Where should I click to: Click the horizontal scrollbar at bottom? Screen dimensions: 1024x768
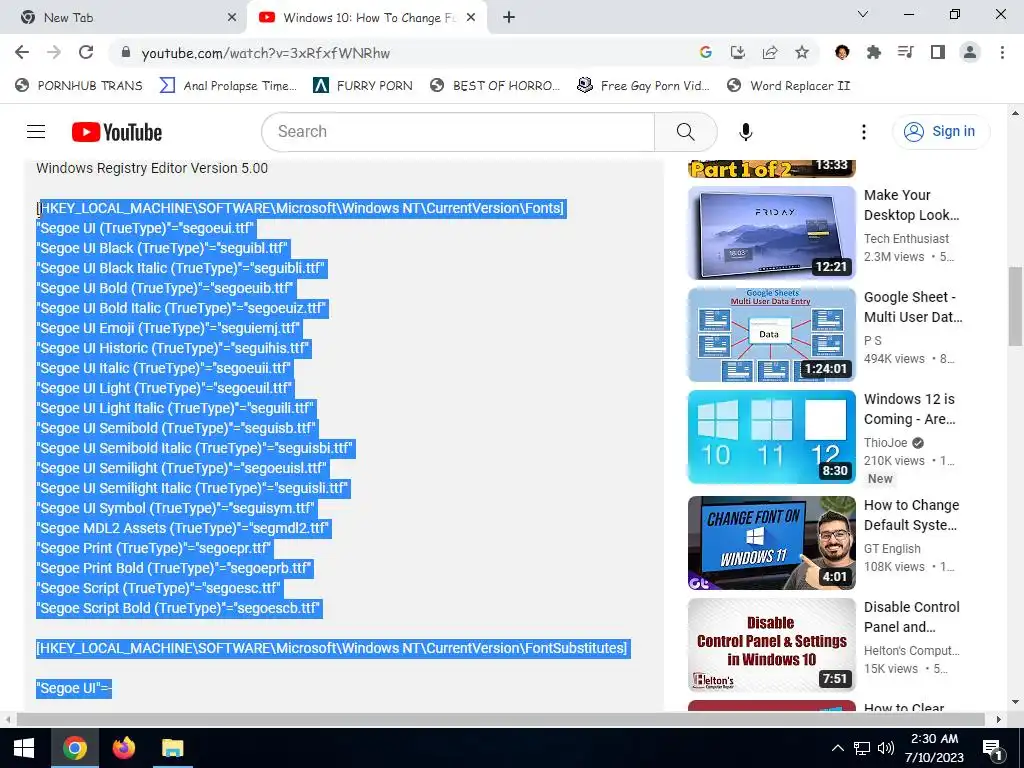(x=500, y=719)
